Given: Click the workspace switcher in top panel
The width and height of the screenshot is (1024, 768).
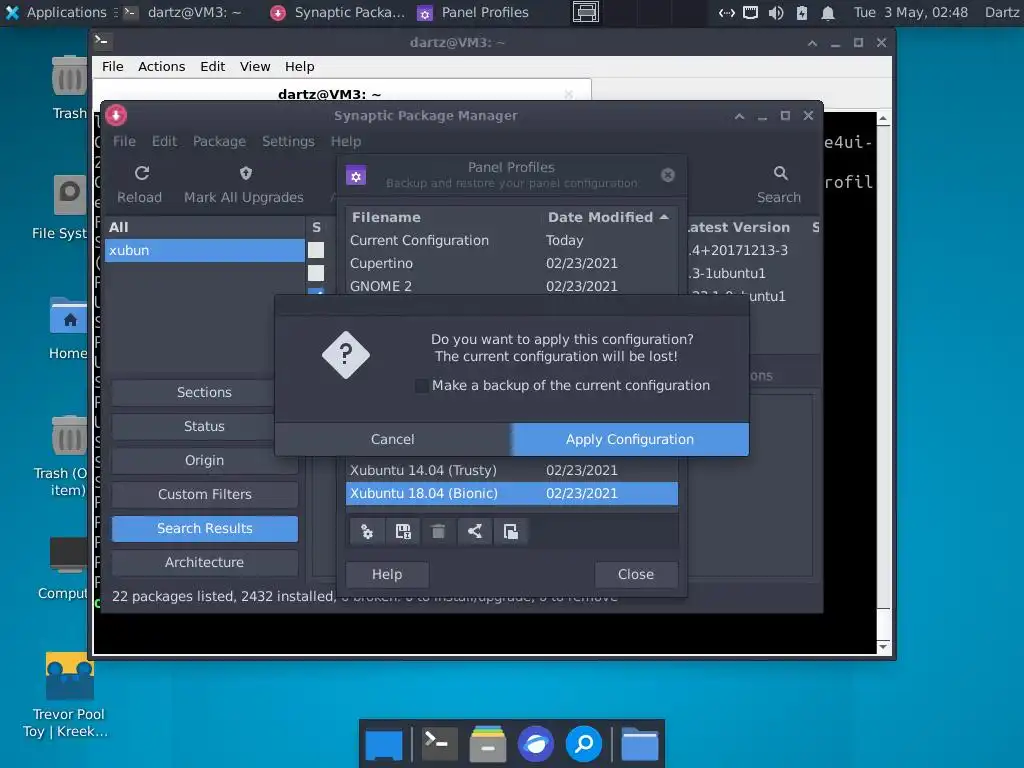Looking at the screenshot, I should pos(586,12).
